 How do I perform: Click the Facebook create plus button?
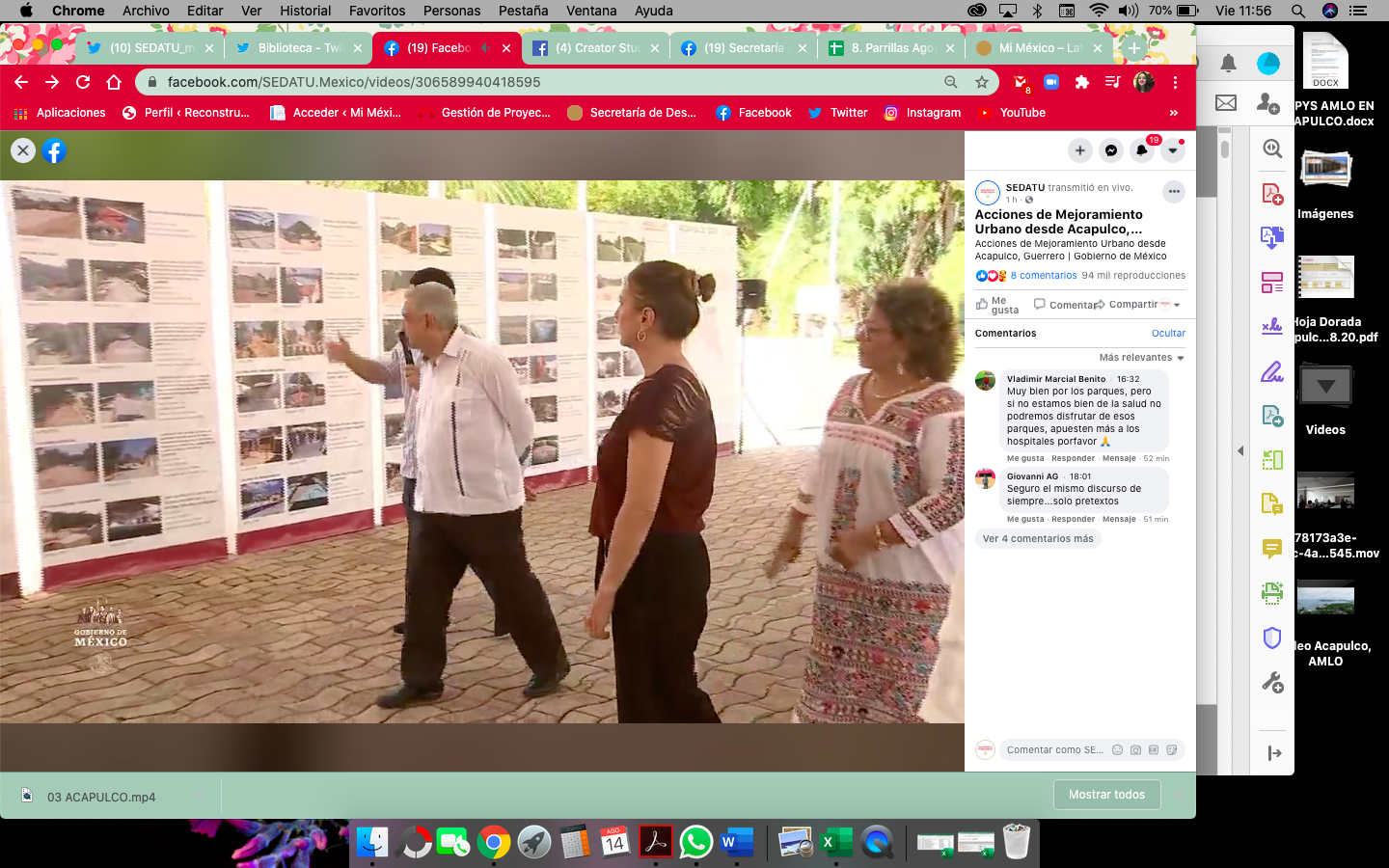pyautogui.click(x=1080, y=150)
